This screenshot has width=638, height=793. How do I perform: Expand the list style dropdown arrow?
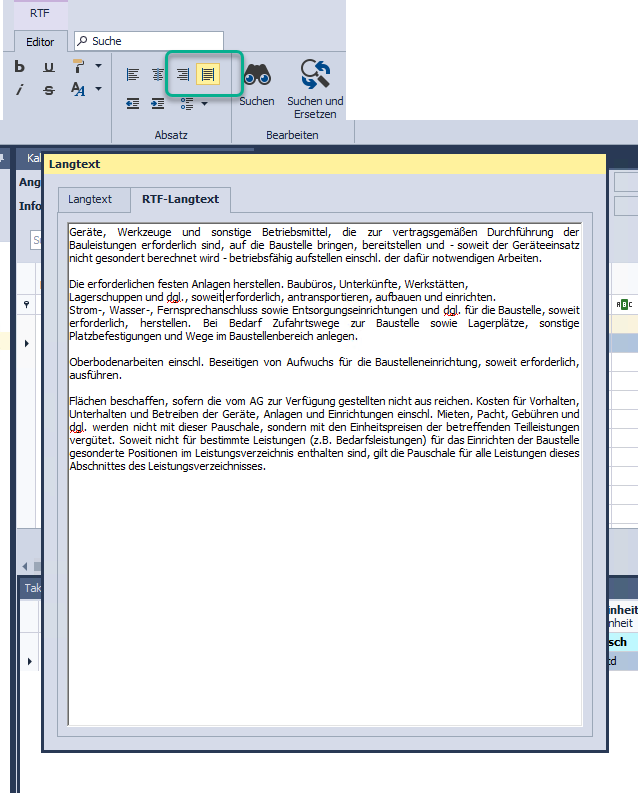click(x=204, y=102)
